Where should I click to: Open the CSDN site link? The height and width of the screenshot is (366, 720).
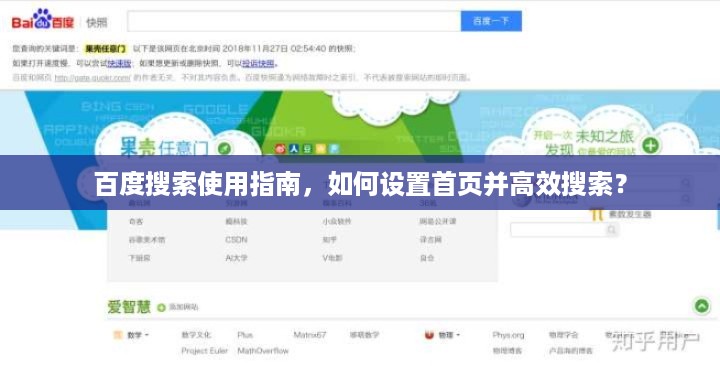236,240
